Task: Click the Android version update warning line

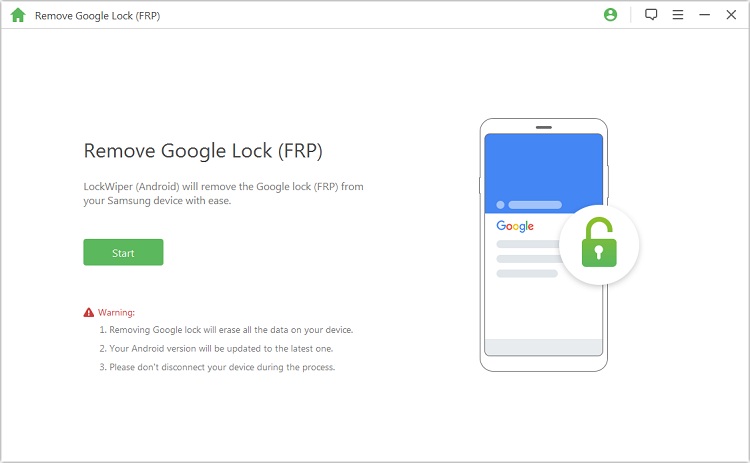Action: [x=215, y=349]
